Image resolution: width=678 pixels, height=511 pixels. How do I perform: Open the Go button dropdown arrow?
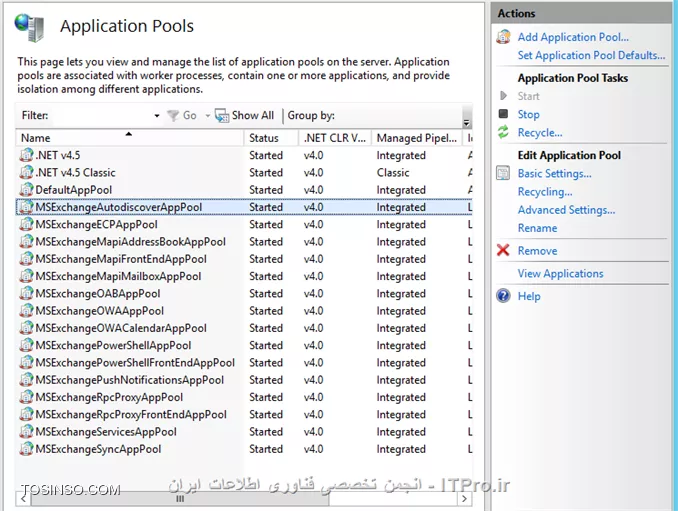tap(208, 115)
